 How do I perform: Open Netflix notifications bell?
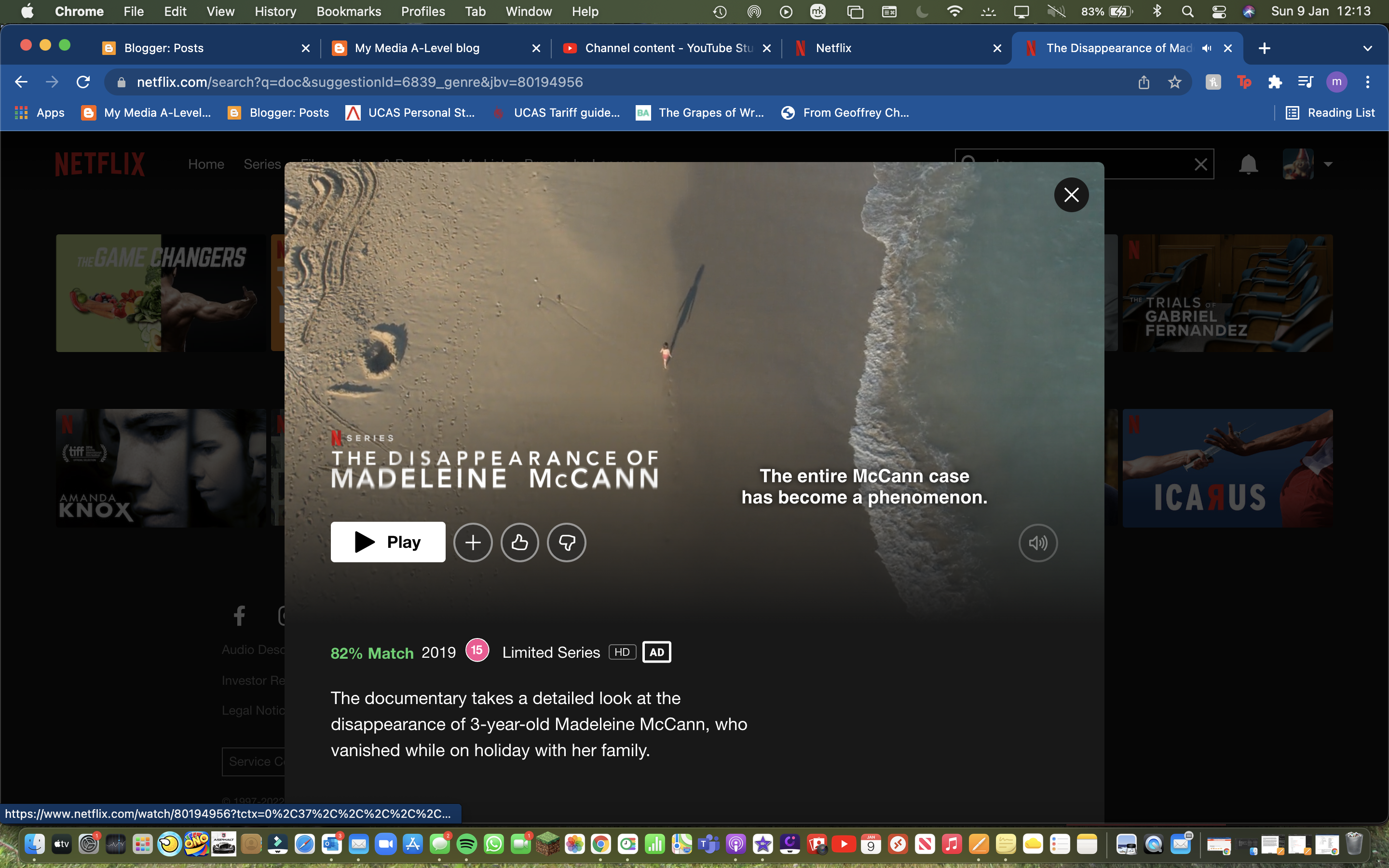click(x=1248, y=165)
